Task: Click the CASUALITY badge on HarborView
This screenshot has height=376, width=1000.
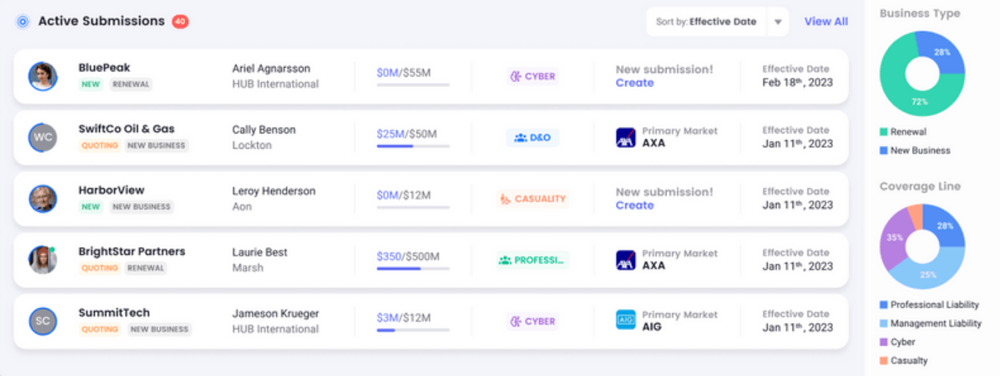Action: click(x=533, y=199)
